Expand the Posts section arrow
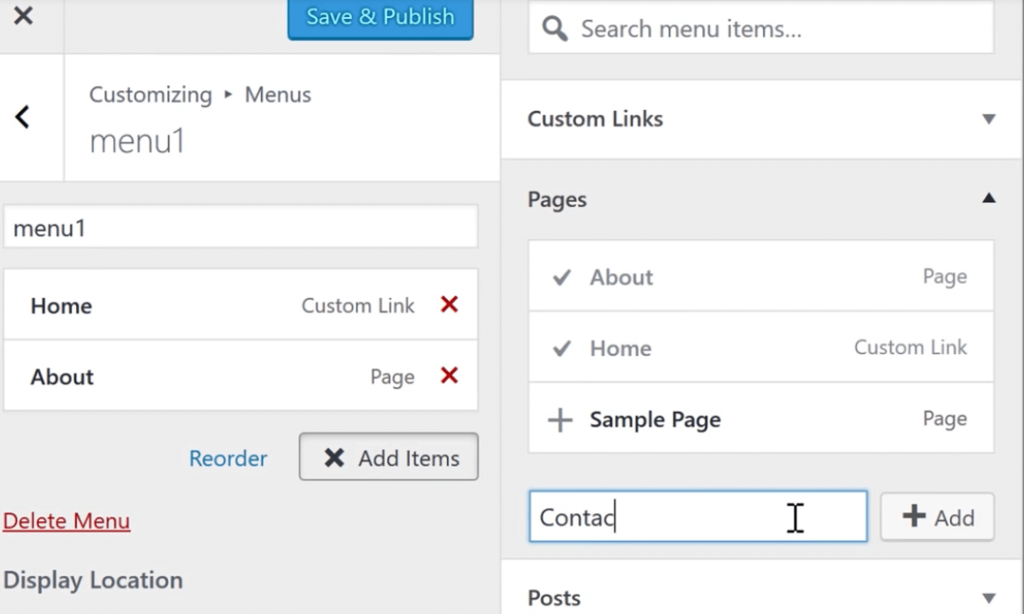The image size is (1024, 614). pos(989,598)
